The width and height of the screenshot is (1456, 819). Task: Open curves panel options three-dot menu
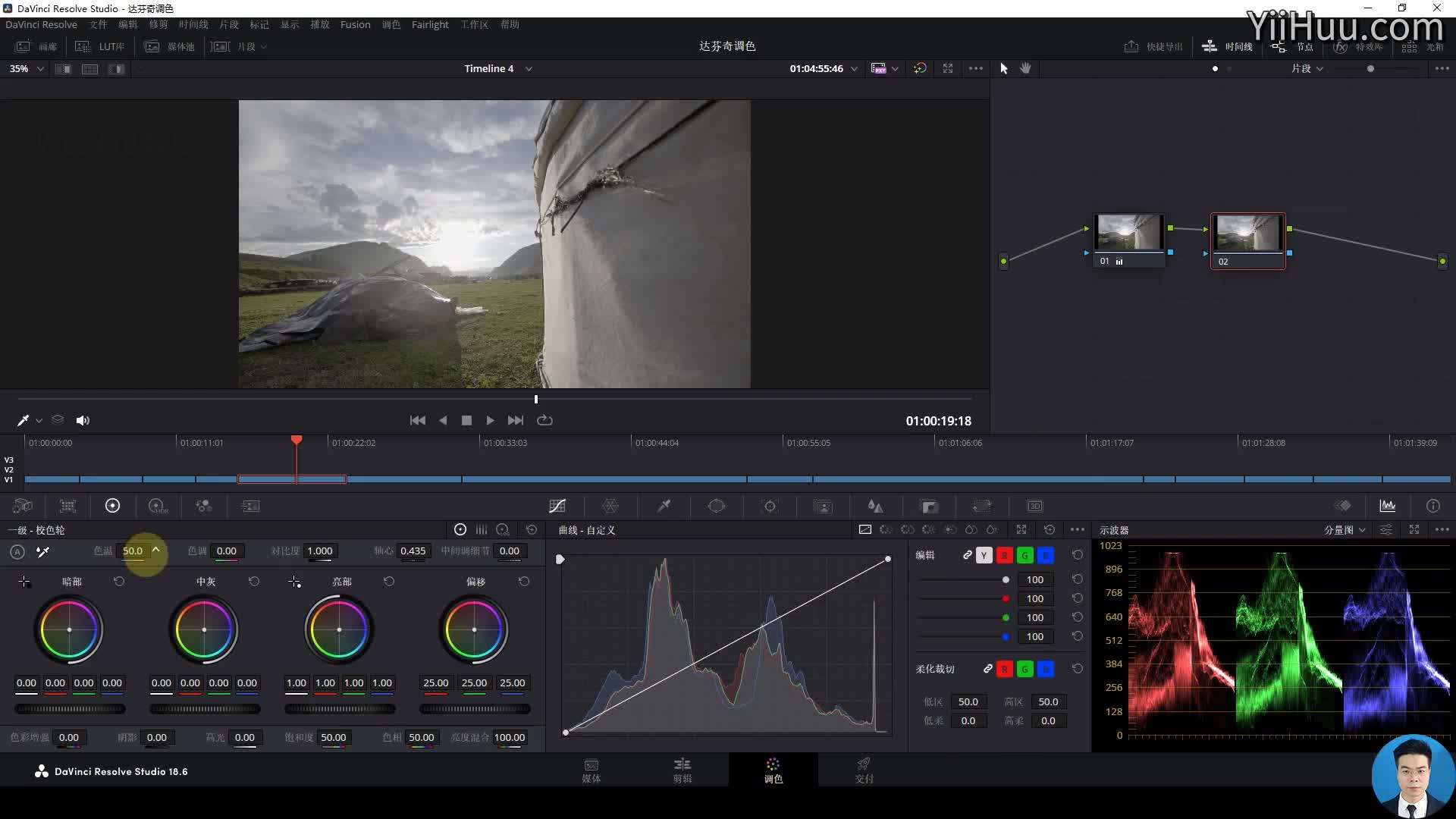pos(1077,529)
